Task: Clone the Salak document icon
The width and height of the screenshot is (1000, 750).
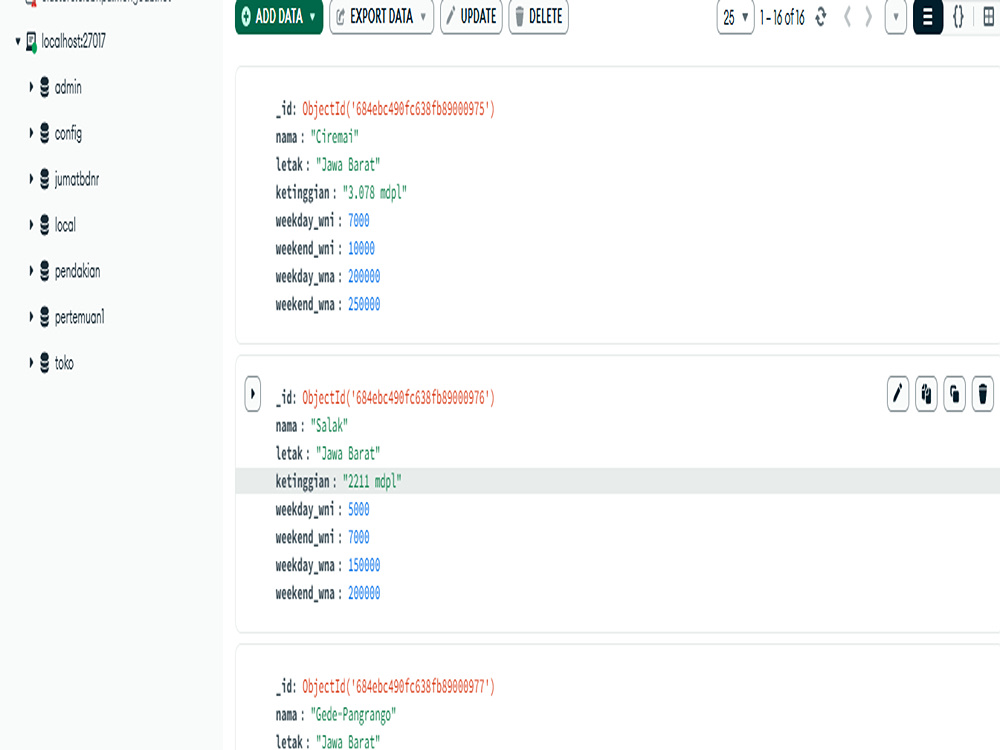Action: 954,393
